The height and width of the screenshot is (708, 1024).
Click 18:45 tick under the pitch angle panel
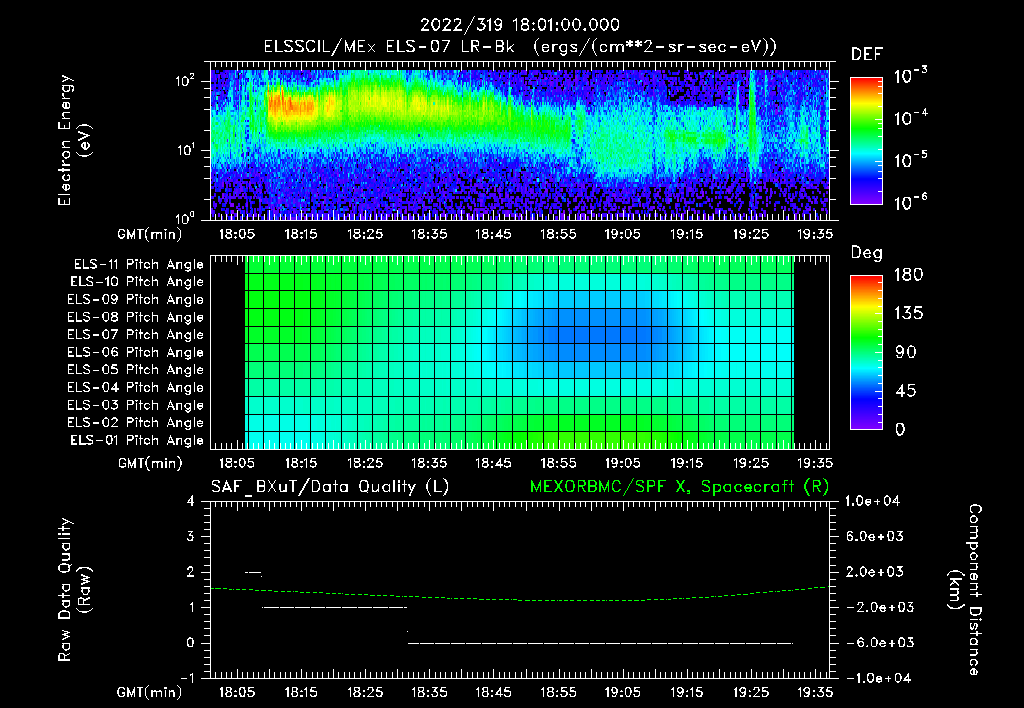[x=493, y=463]
